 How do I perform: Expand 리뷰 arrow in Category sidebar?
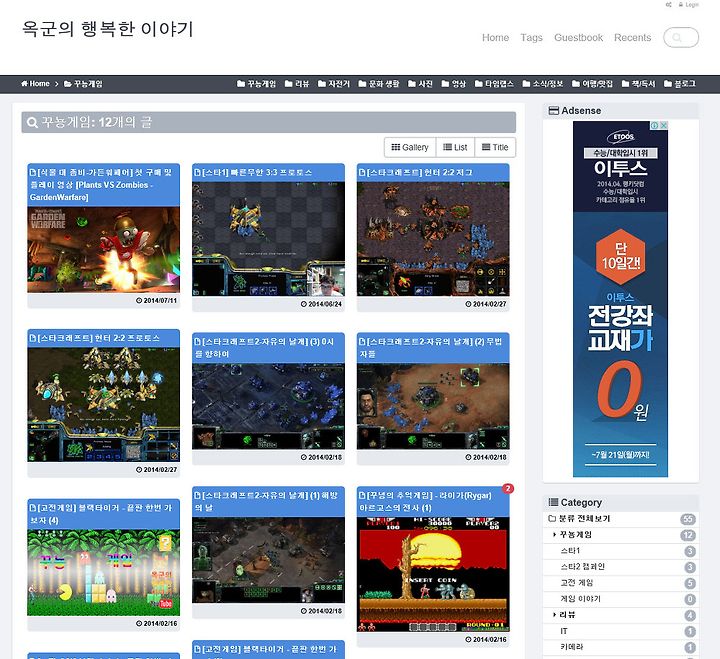(554, 615)
